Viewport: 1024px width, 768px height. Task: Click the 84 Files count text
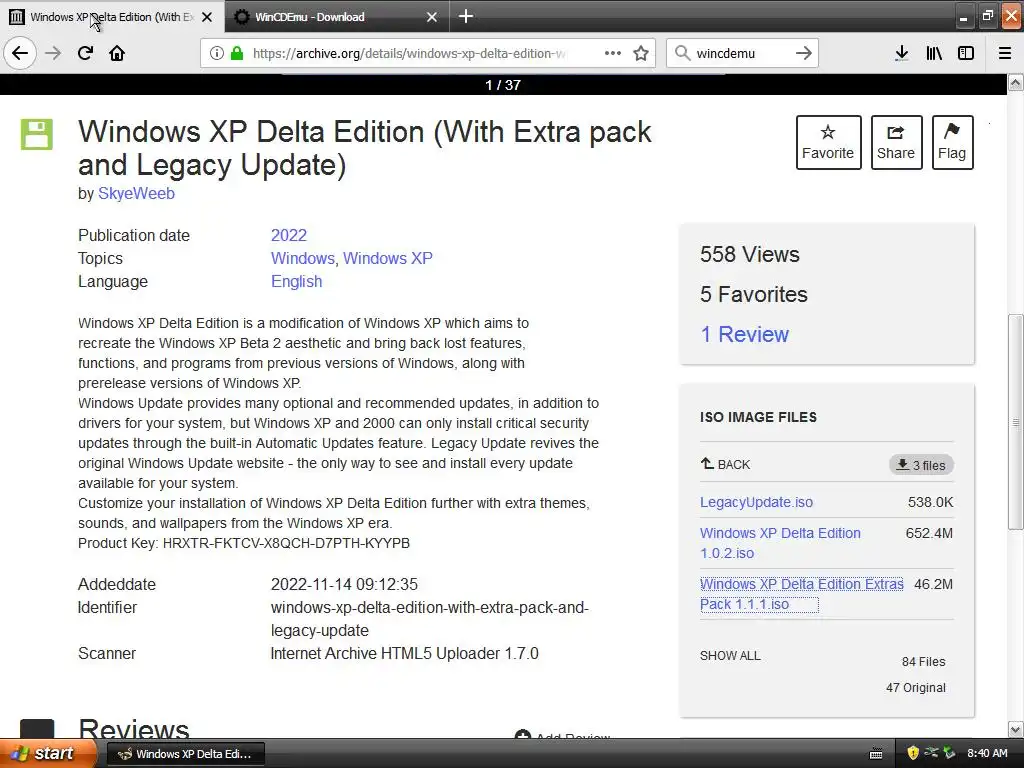point(923,662)
